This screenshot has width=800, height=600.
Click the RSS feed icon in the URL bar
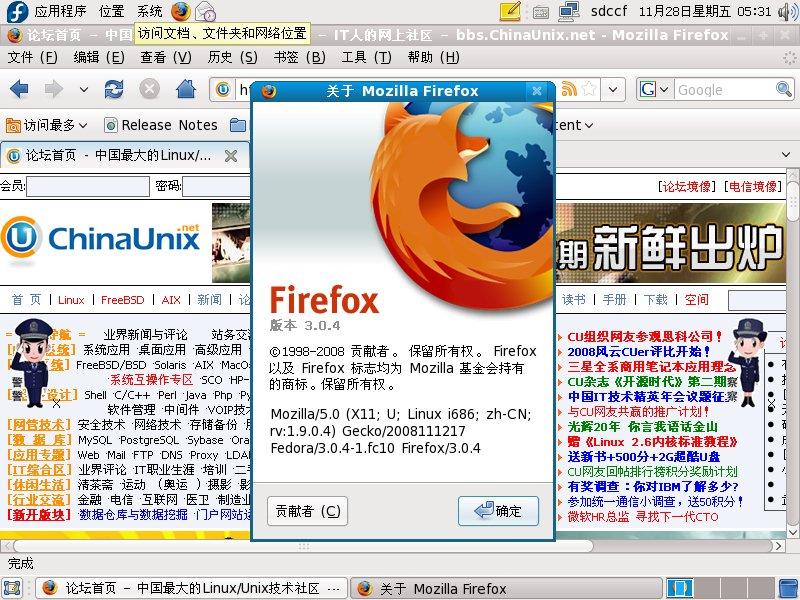coord(568,89)
